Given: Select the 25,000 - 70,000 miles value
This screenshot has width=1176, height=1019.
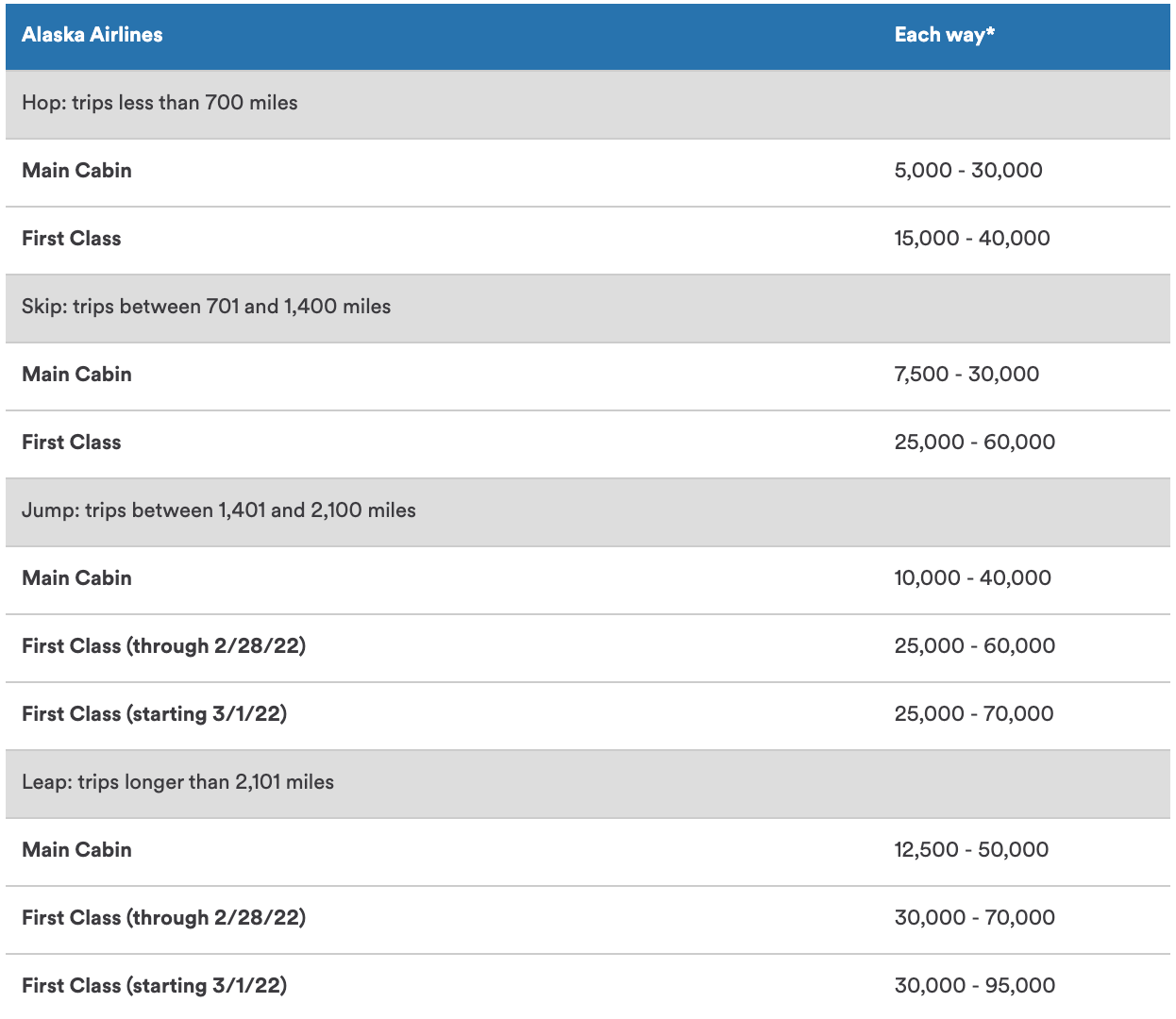Looking at the screenshot, I should (x=974, y=714).
